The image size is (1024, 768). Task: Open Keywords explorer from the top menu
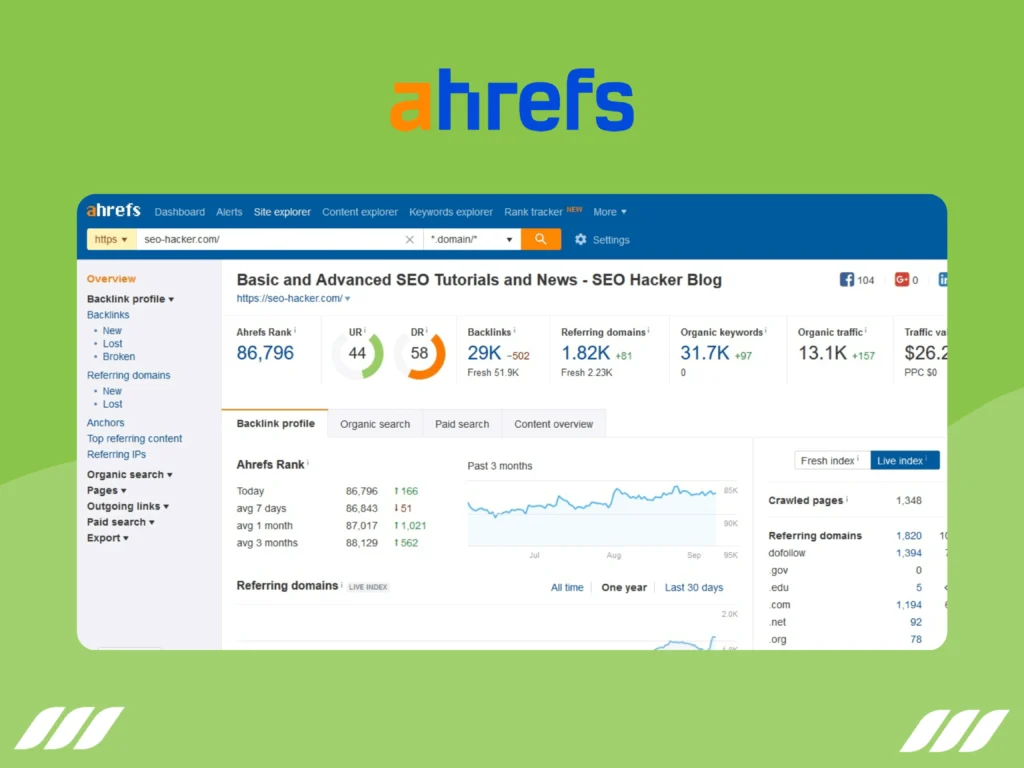[x=451, y=211]
